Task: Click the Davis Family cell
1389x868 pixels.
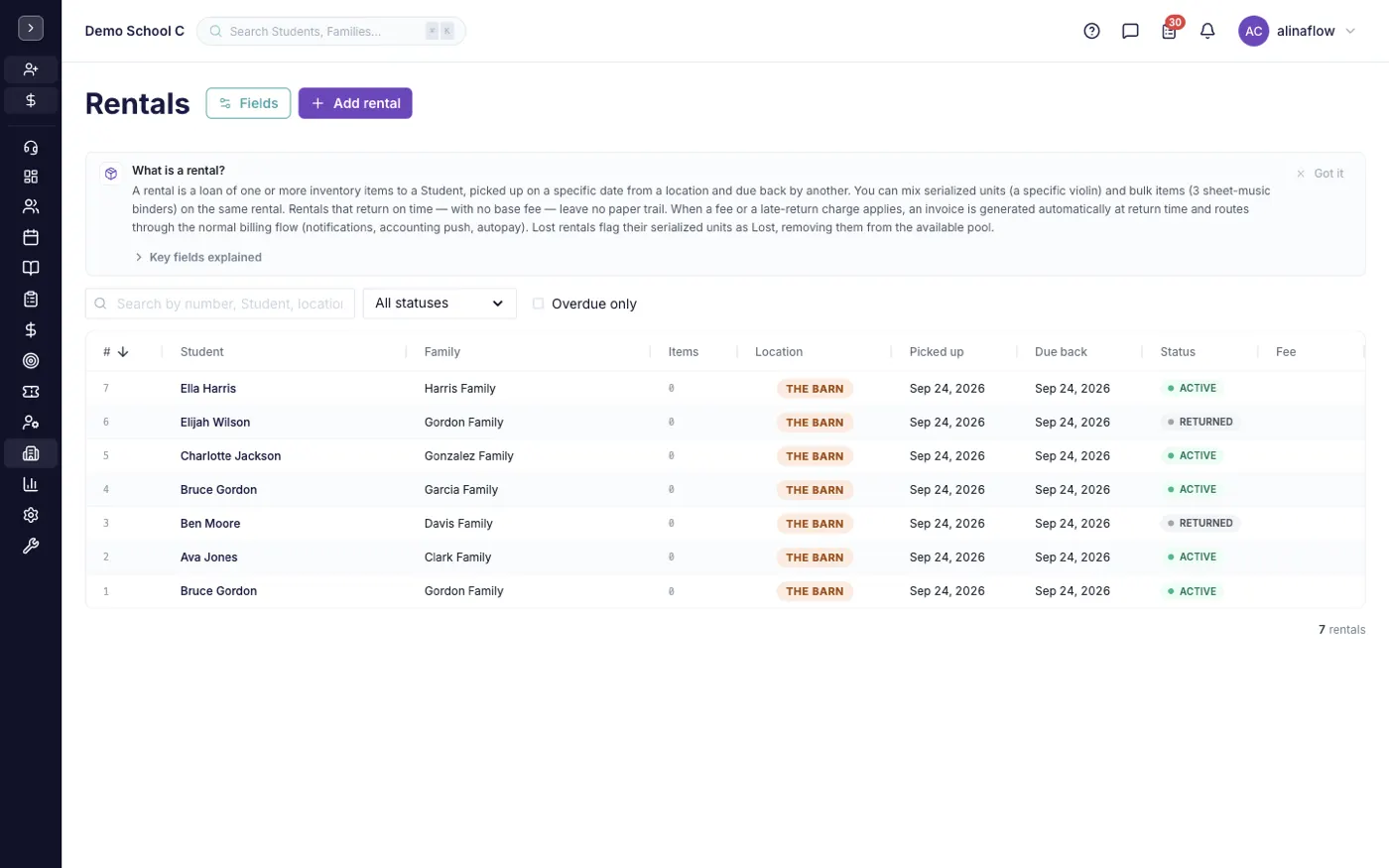Action: [458, 524]
